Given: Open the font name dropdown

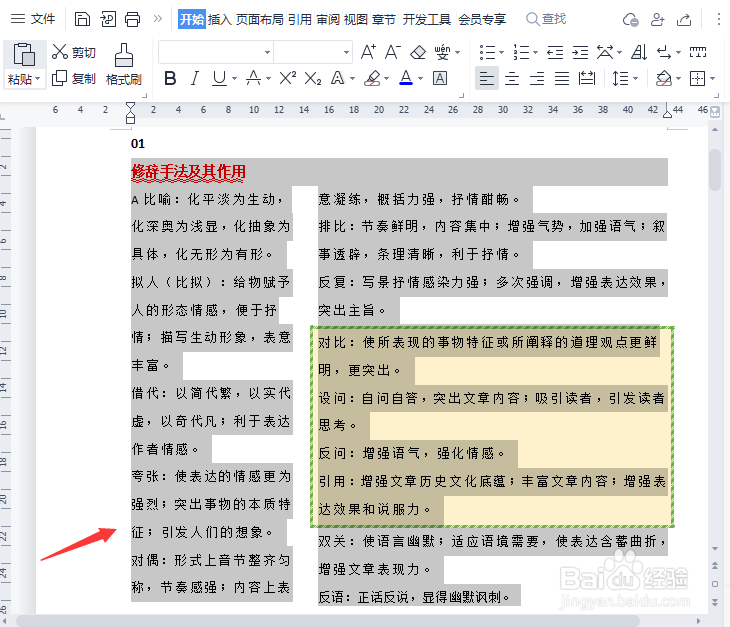Looking at the screenshot, I should coord(268,52).
